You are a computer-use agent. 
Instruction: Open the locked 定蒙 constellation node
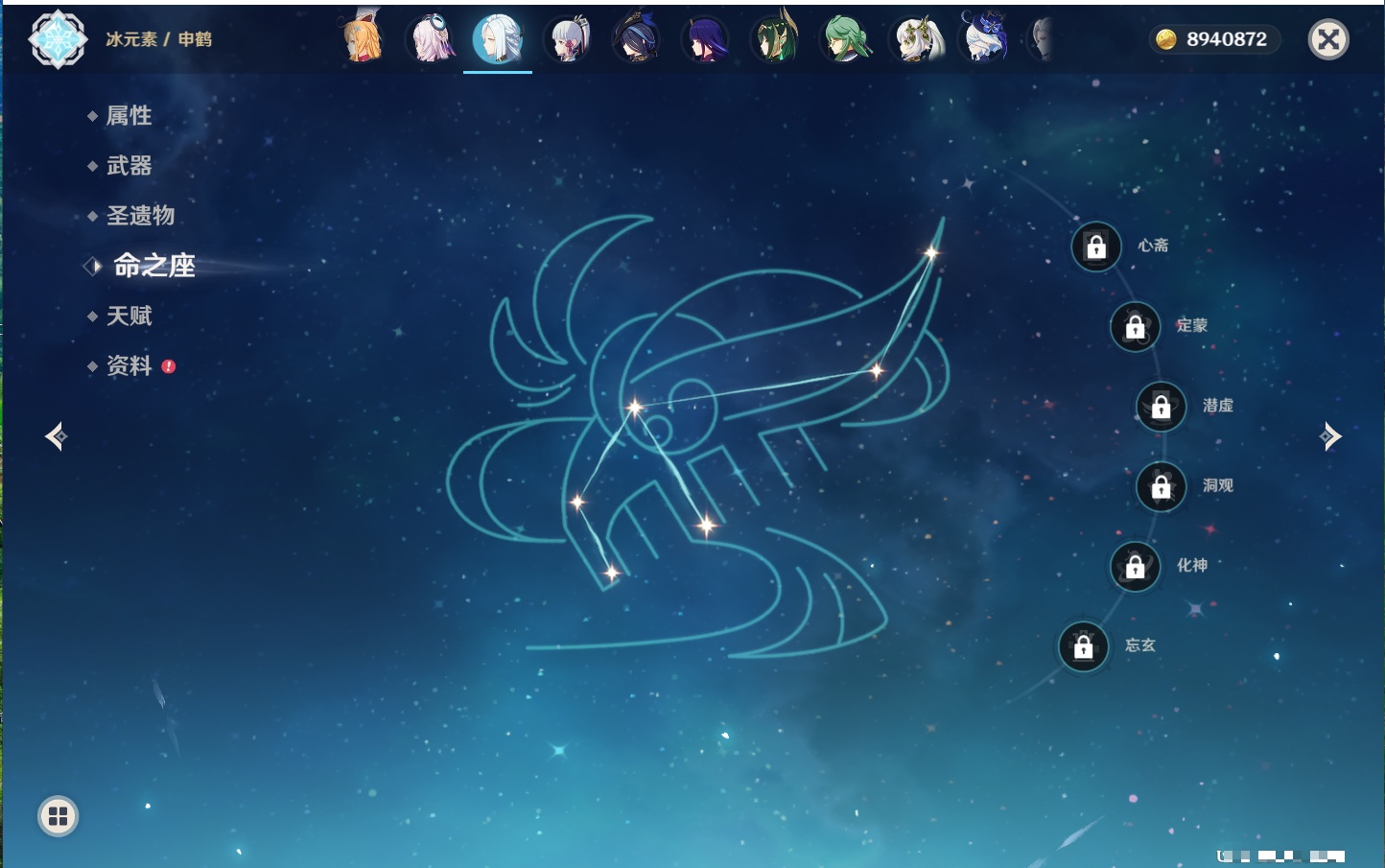click(x=1135, y=326)
